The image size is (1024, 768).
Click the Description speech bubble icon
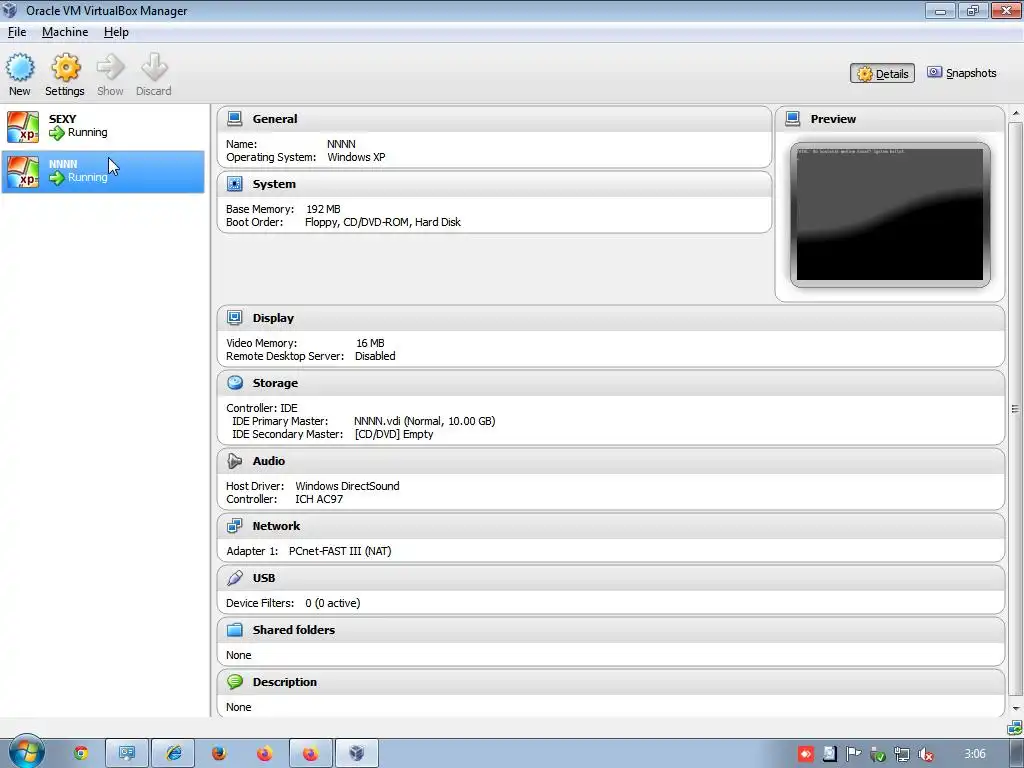(234, 682)
